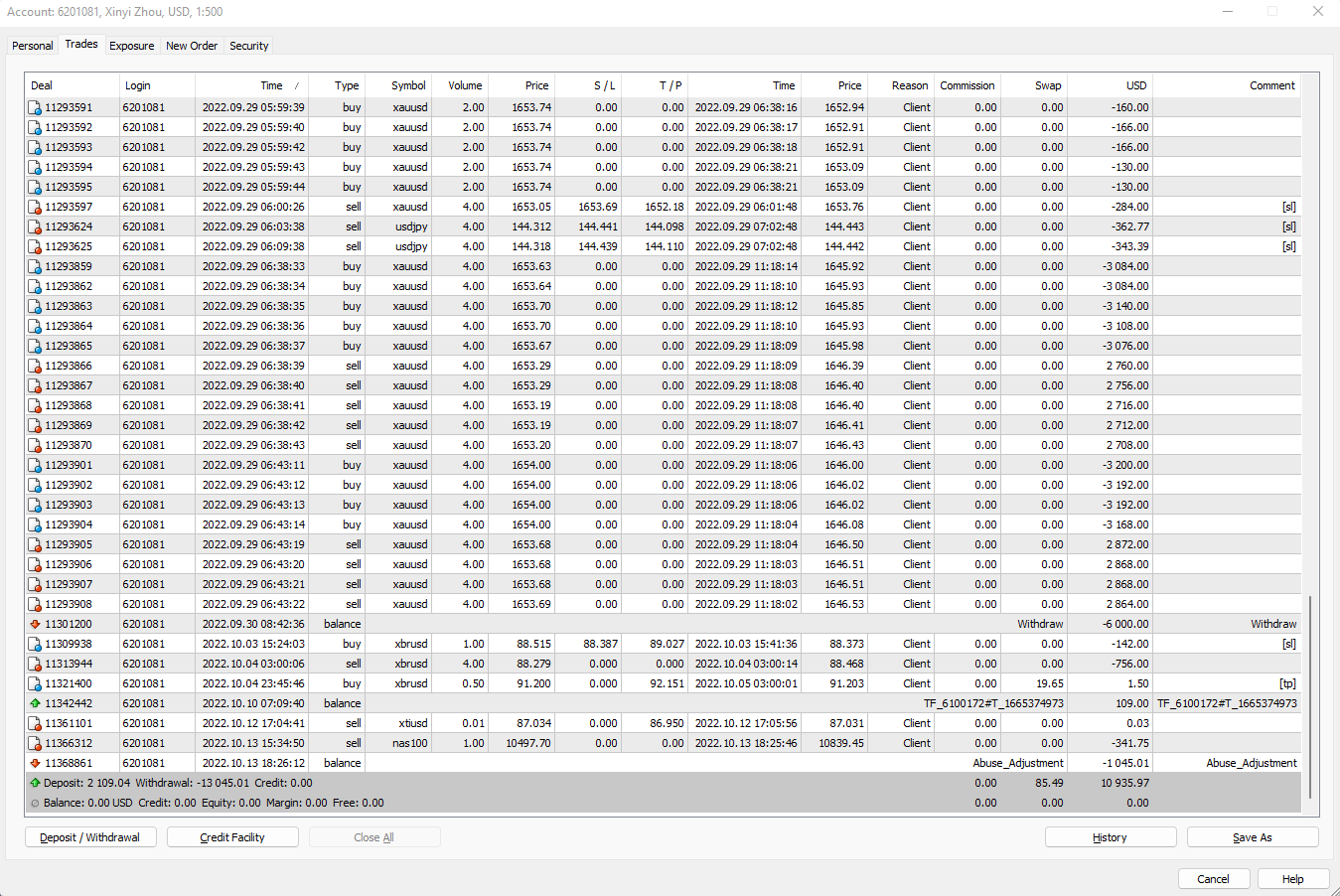Viewport: 1340px width, 896px height.
Task: Click the balance icon for deal 11368861
Action: (x=35, y=763)
